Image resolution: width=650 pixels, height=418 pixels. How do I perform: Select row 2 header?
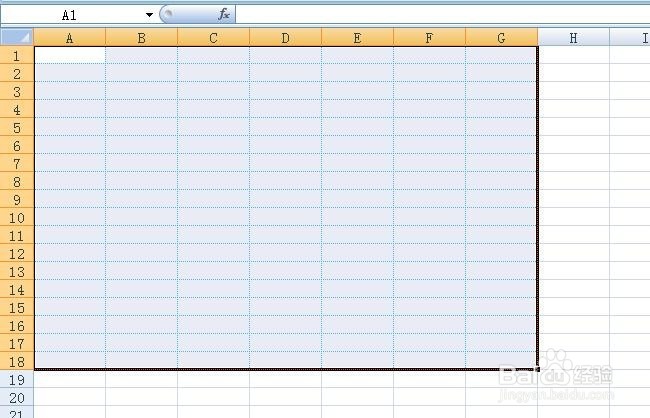(x=17, y=73)
